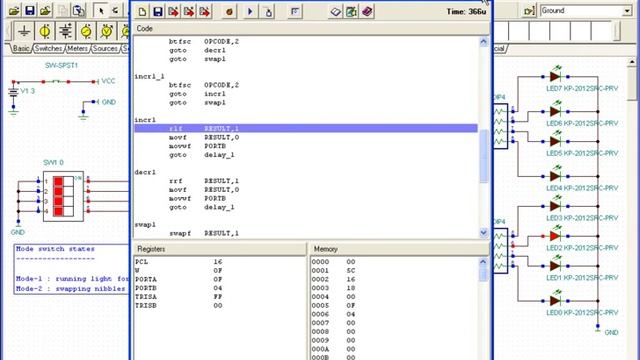640x360 pixels.
Task: Click Paste icon in main schematic toolbar
Action: pos(78,11)
